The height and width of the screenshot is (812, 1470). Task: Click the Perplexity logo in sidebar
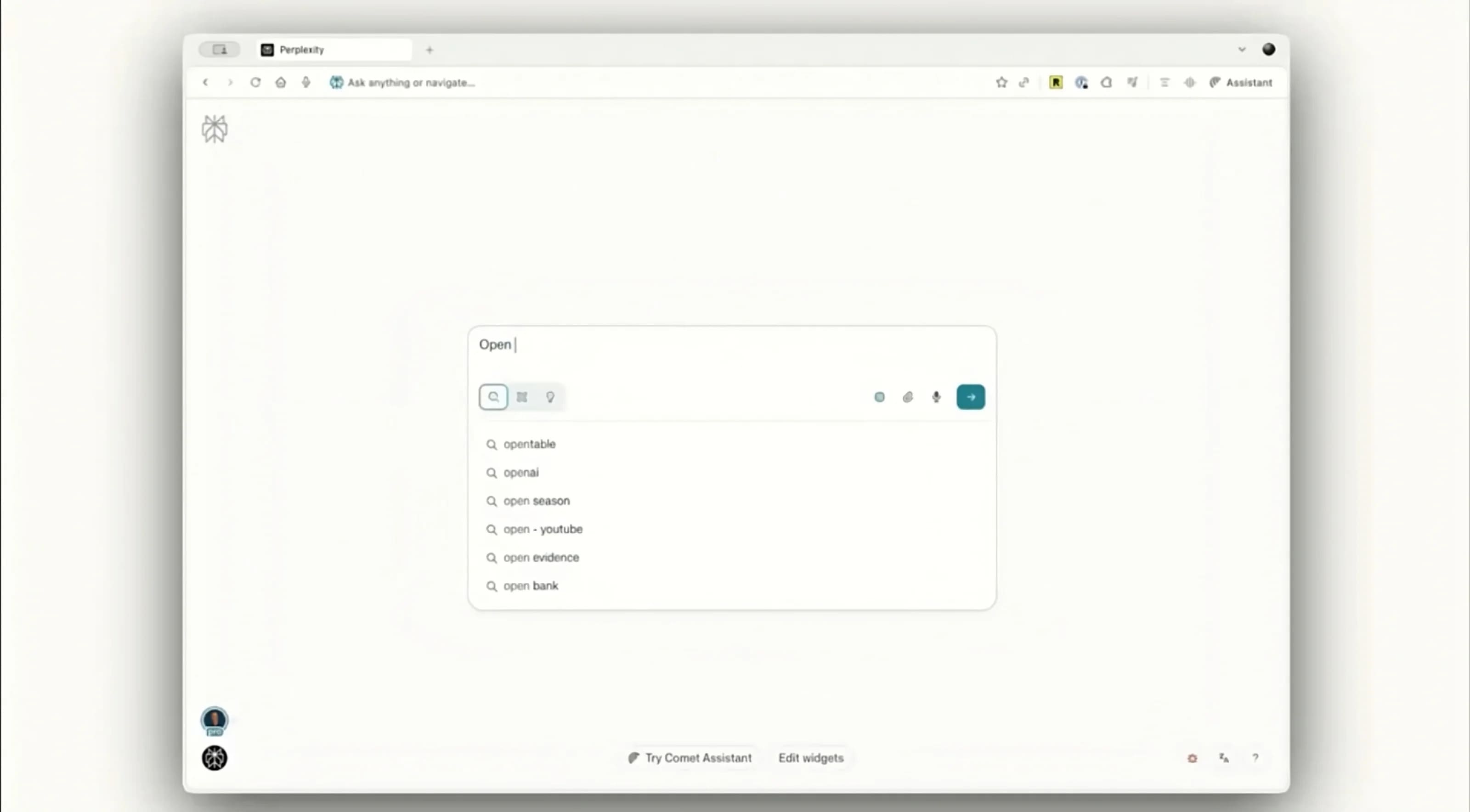tap(215, 129)
